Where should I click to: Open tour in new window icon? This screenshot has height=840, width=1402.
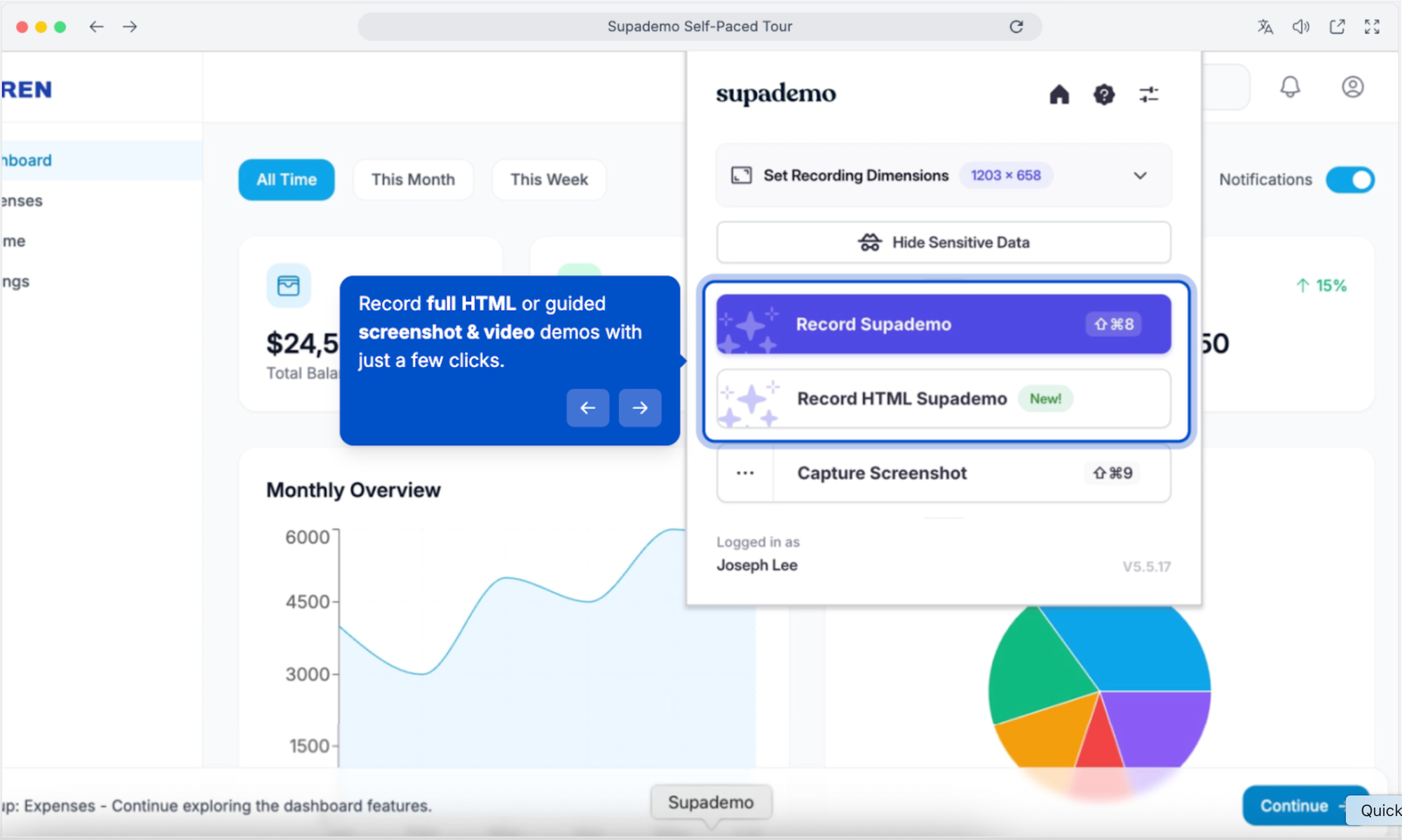pos(1337,27)
